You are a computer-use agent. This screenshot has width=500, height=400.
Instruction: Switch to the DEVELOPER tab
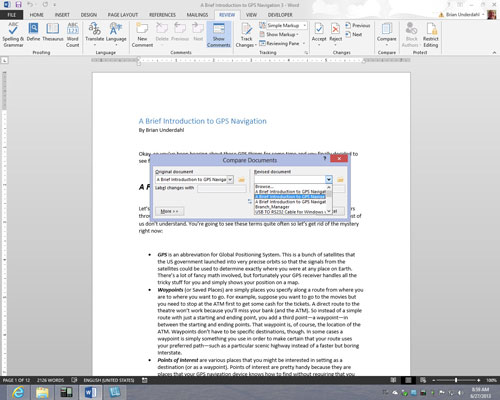click(280, 15)
